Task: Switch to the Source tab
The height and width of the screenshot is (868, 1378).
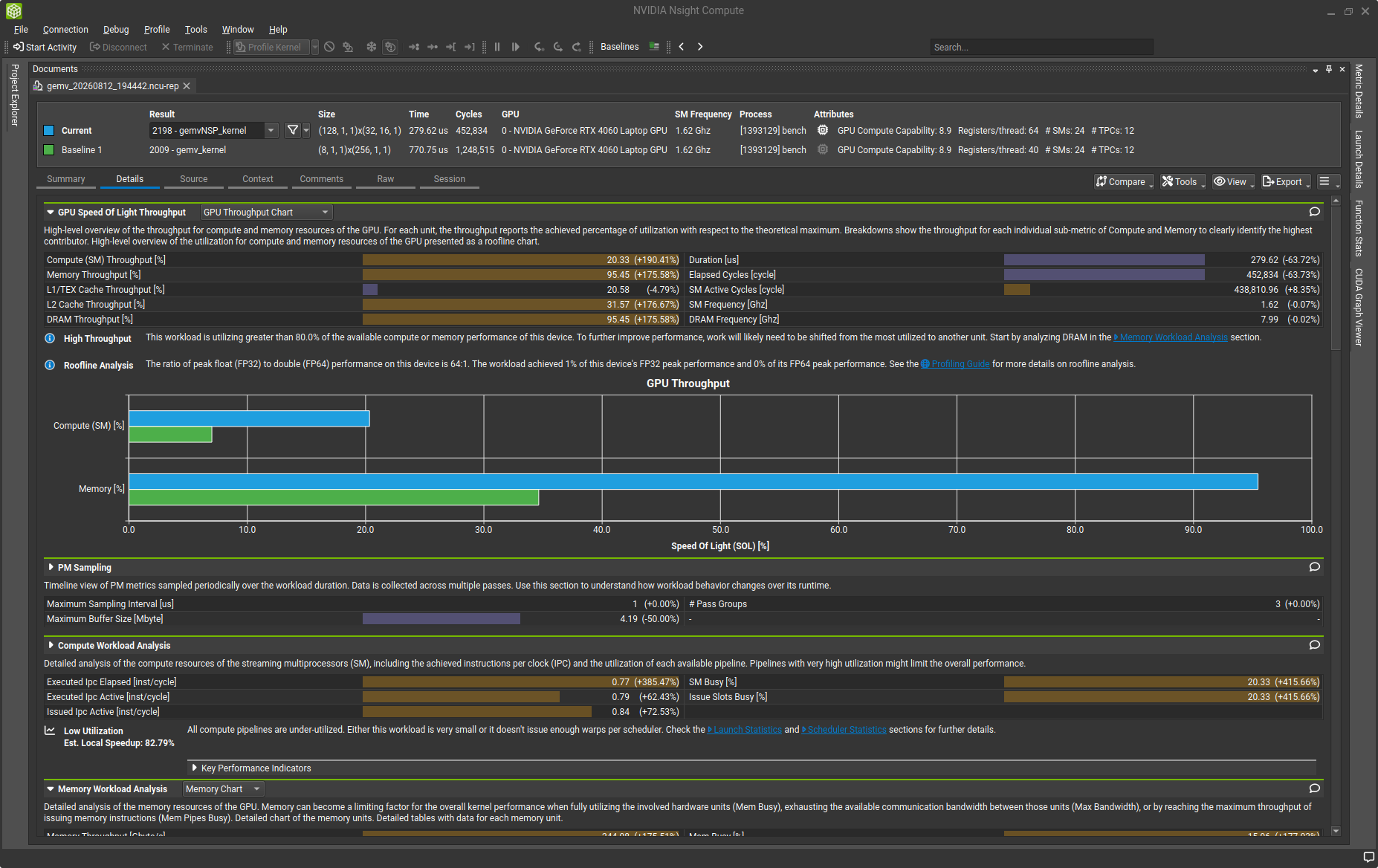Action: (194, 179)
